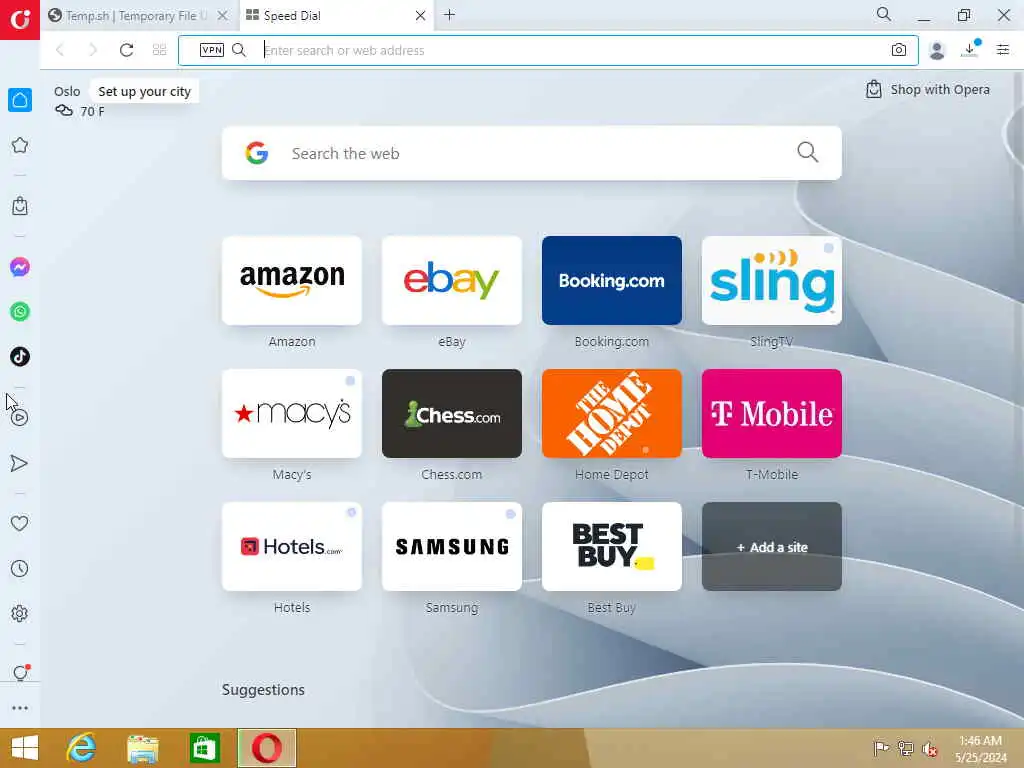Open Shop with Opera link

[928, 89]
